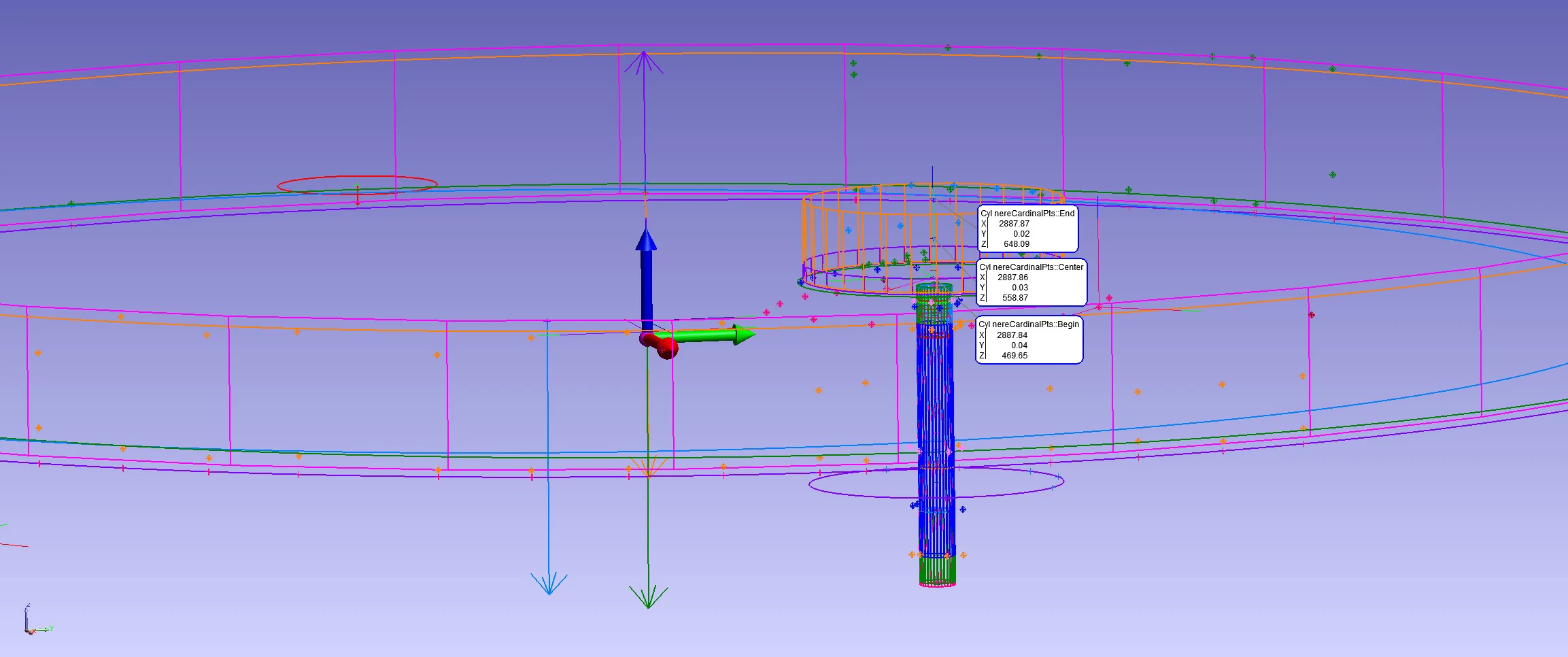Image resolution: width=1568 pixels, height=657 pixels.
Task: Click the light blue downward arrow head
Action: point(549,584)
